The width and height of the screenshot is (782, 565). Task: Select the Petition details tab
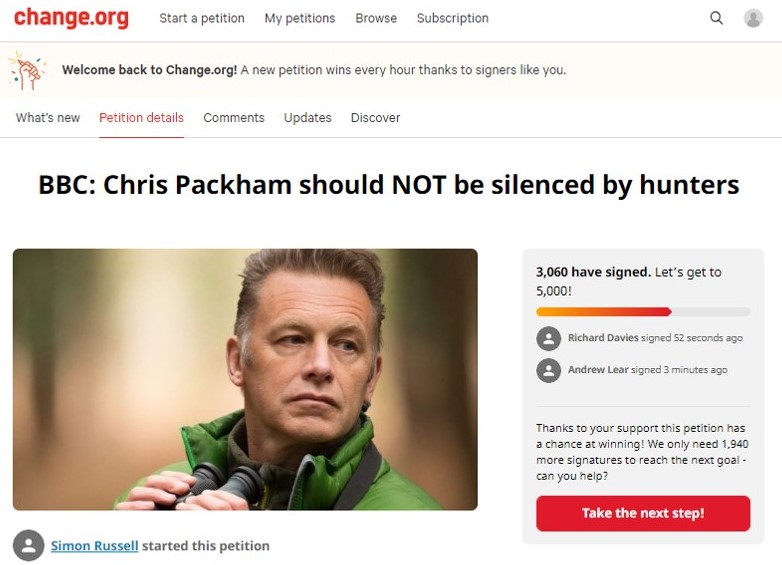pos(141,118)
